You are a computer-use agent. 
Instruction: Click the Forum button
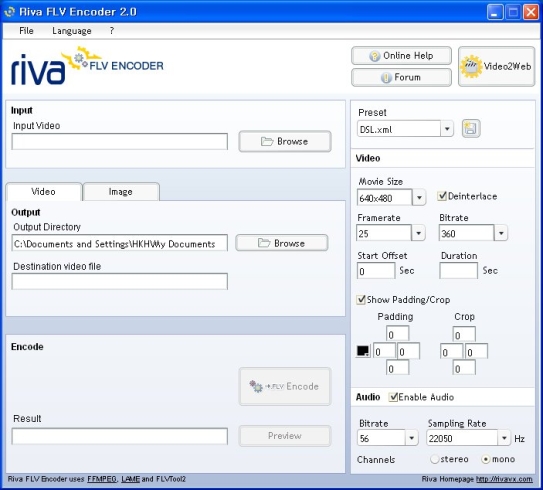coord(401,77)
